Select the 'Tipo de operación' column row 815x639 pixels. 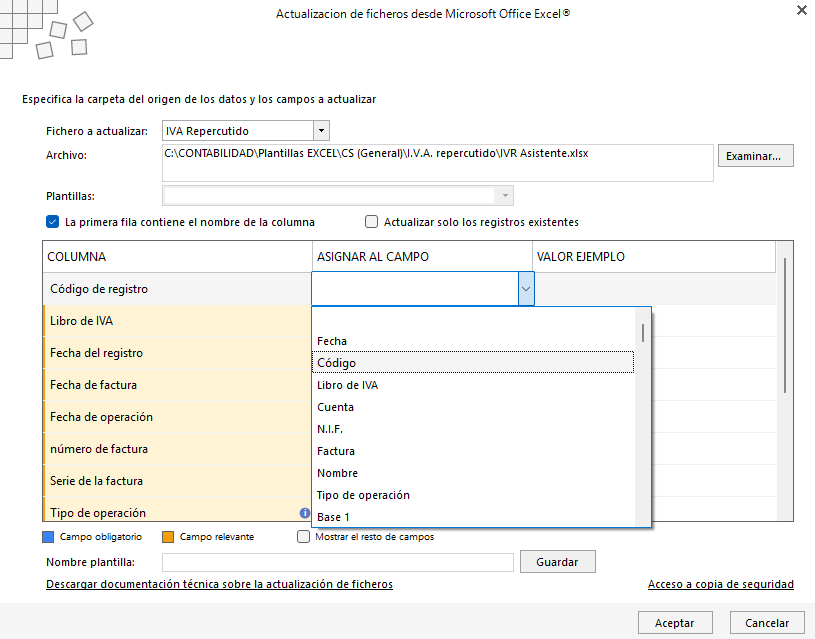[177, 510]
